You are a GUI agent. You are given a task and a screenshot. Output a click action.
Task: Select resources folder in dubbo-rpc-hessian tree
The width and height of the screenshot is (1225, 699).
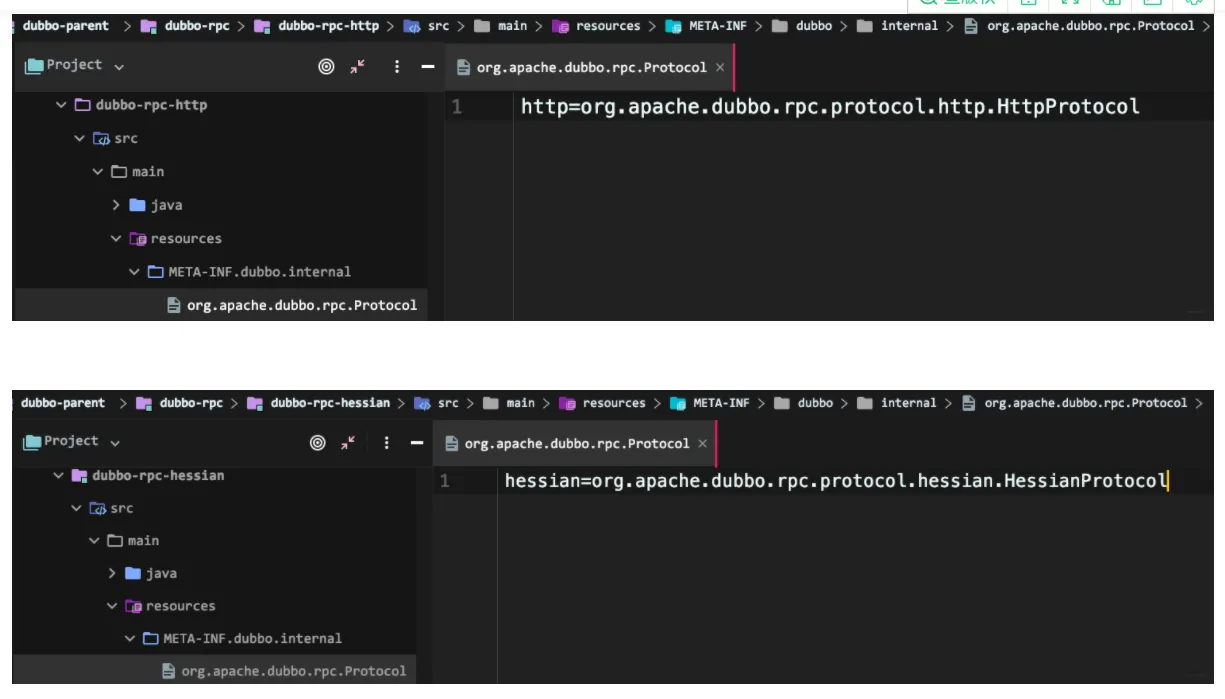[x=170, y=606]
